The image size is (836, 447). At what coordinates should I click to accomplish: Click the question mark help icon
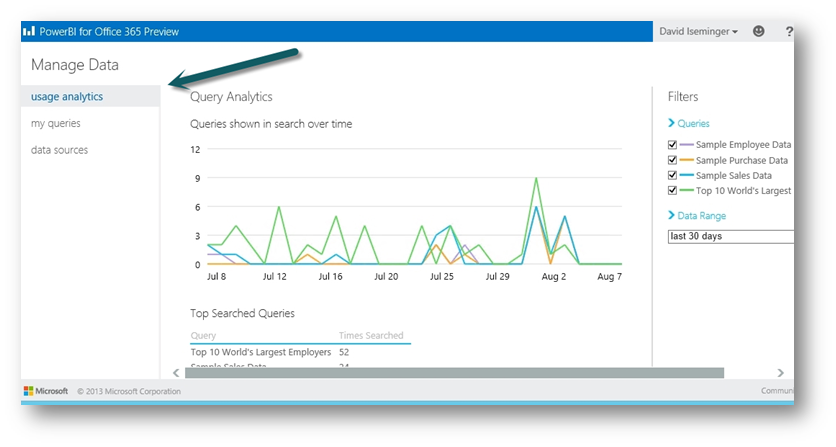point(789,31)
